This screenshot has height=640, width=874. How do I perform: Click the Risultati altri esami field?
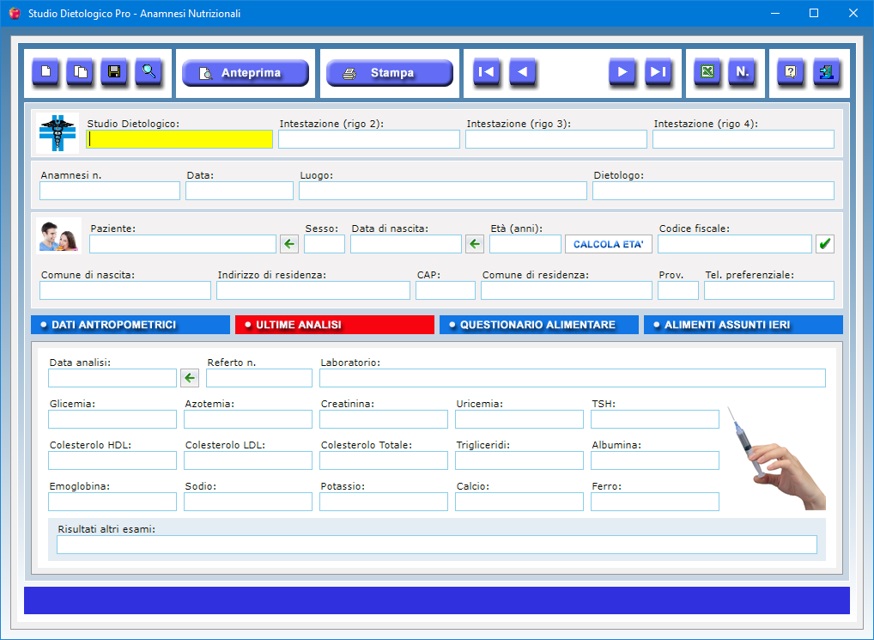(437, 545)
